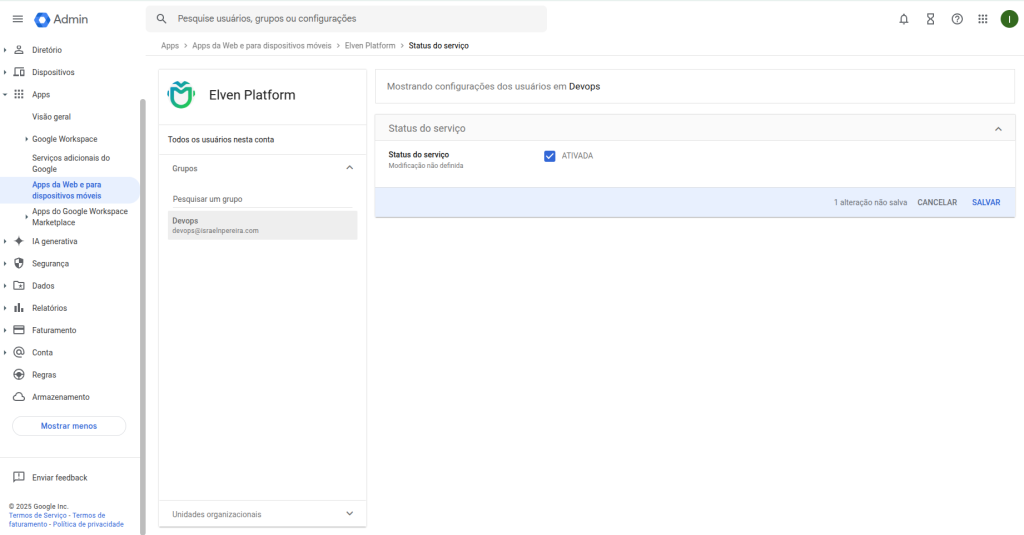Click the Pesquisar um grupo field

tap(262, 199)
